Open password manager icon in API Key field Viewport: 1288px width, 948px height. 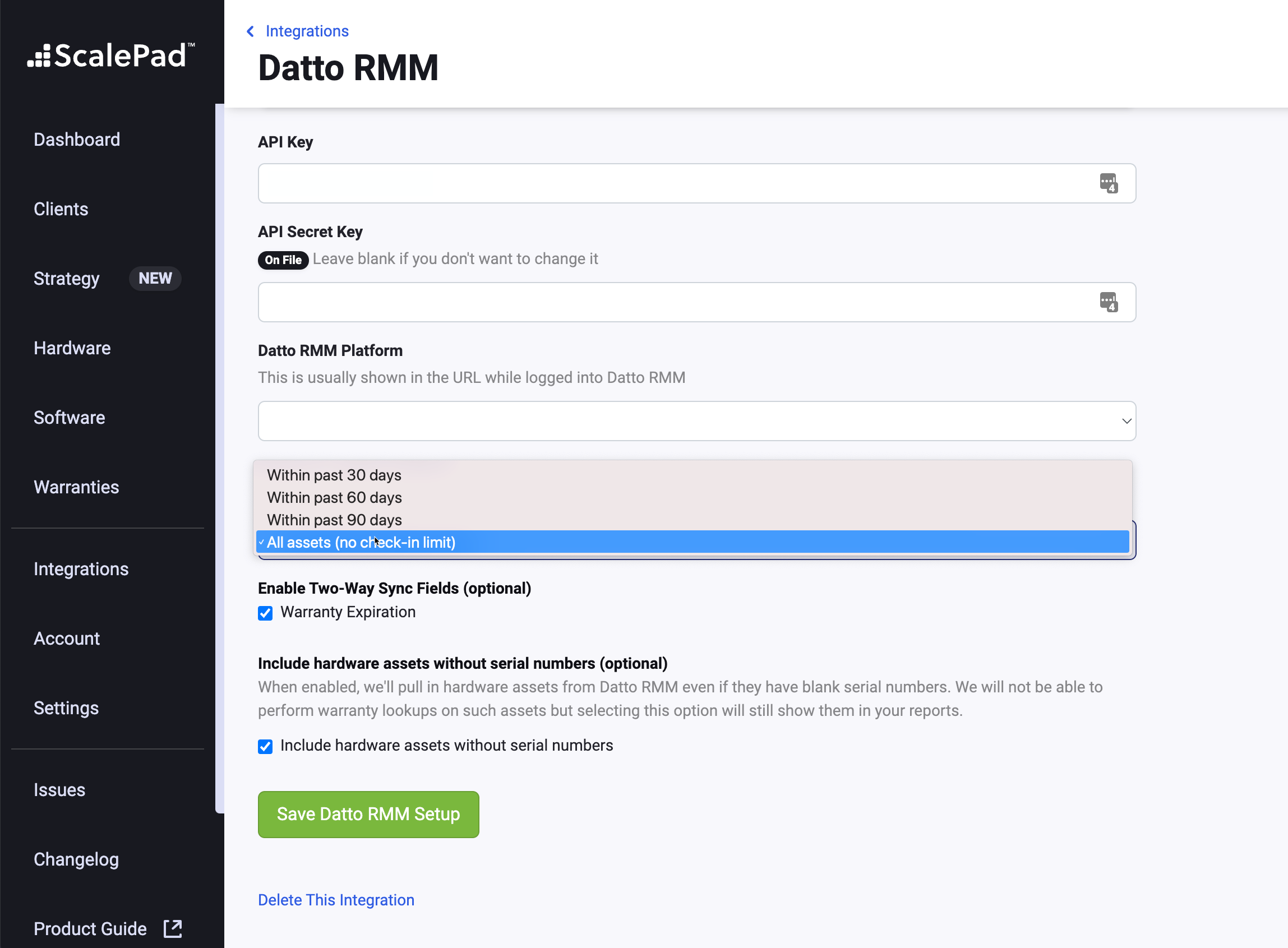coord(1109,183)
